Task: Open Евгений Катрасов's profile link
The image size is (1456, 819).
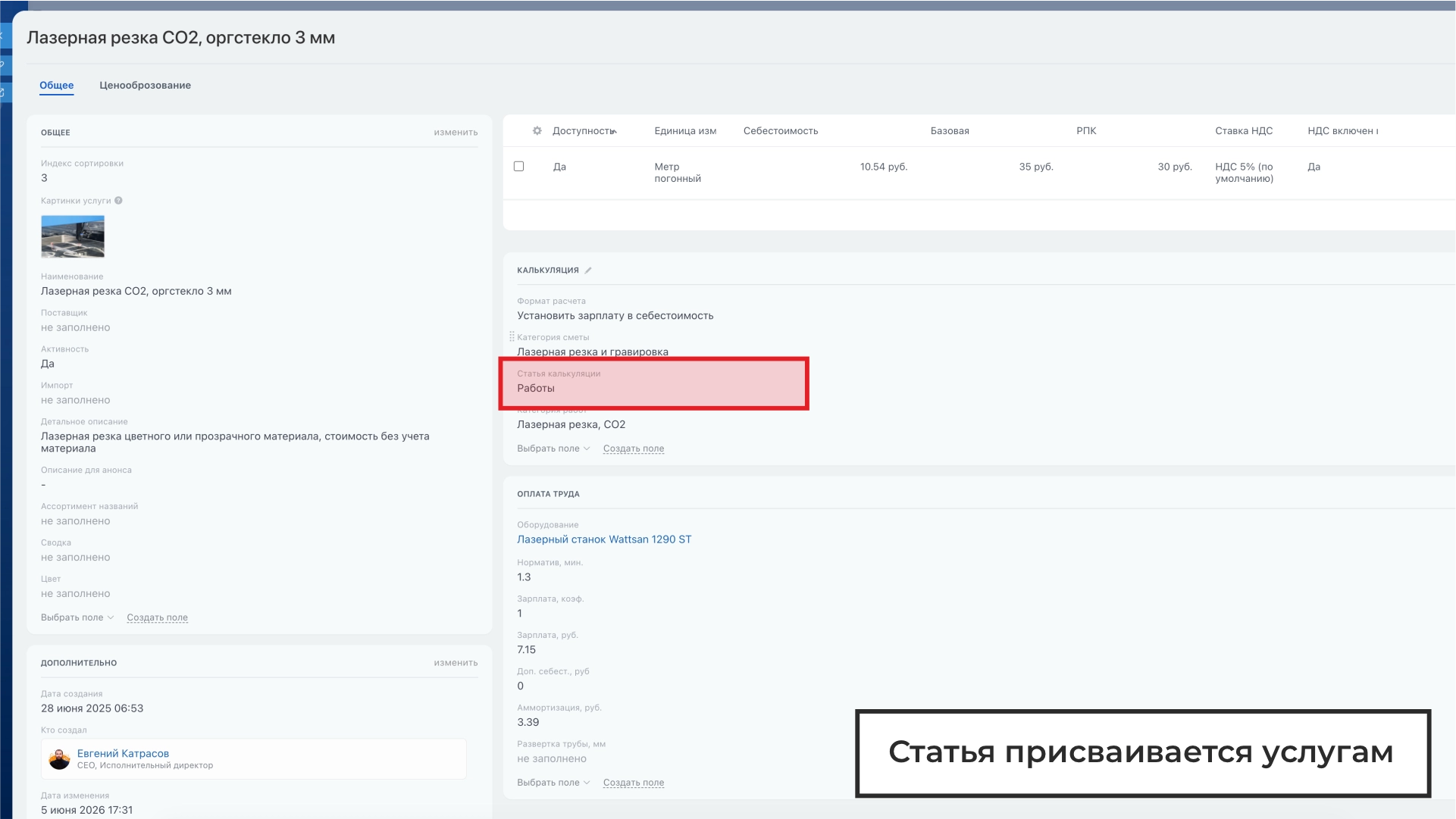Action: point(123,753)
